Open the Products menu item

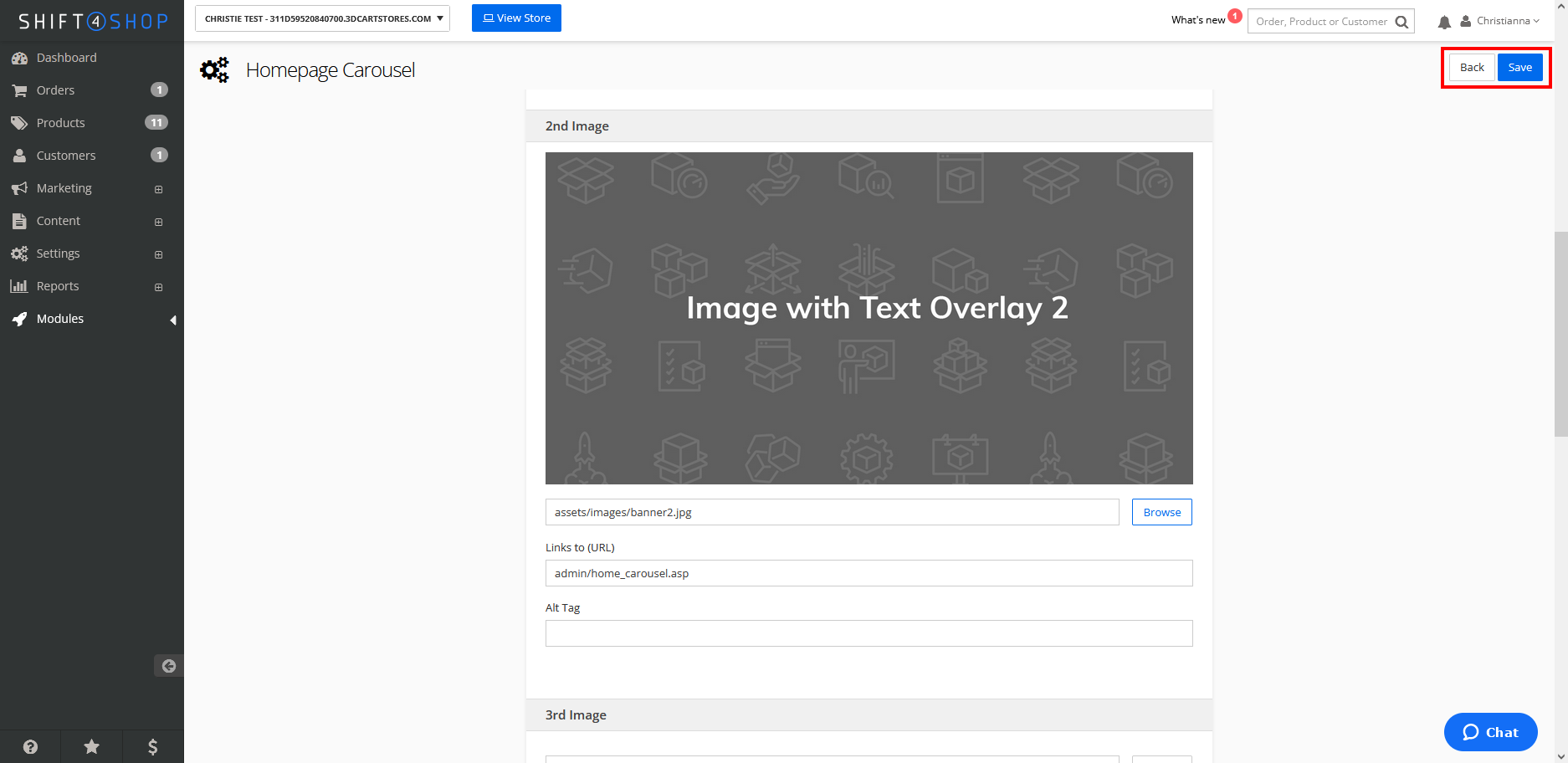tap(92, 123)
